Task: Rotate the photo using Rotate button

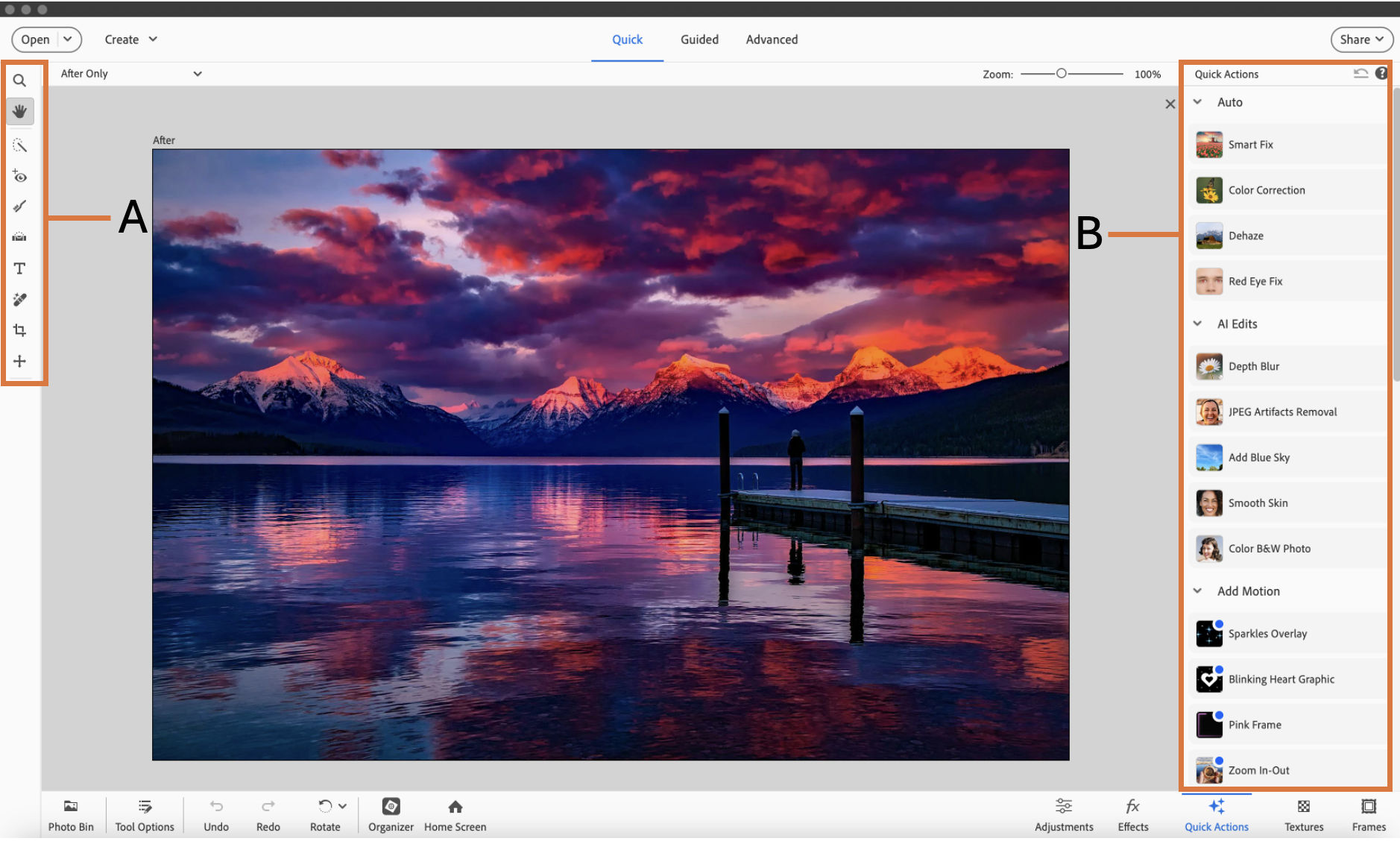Action: [325, 816]
